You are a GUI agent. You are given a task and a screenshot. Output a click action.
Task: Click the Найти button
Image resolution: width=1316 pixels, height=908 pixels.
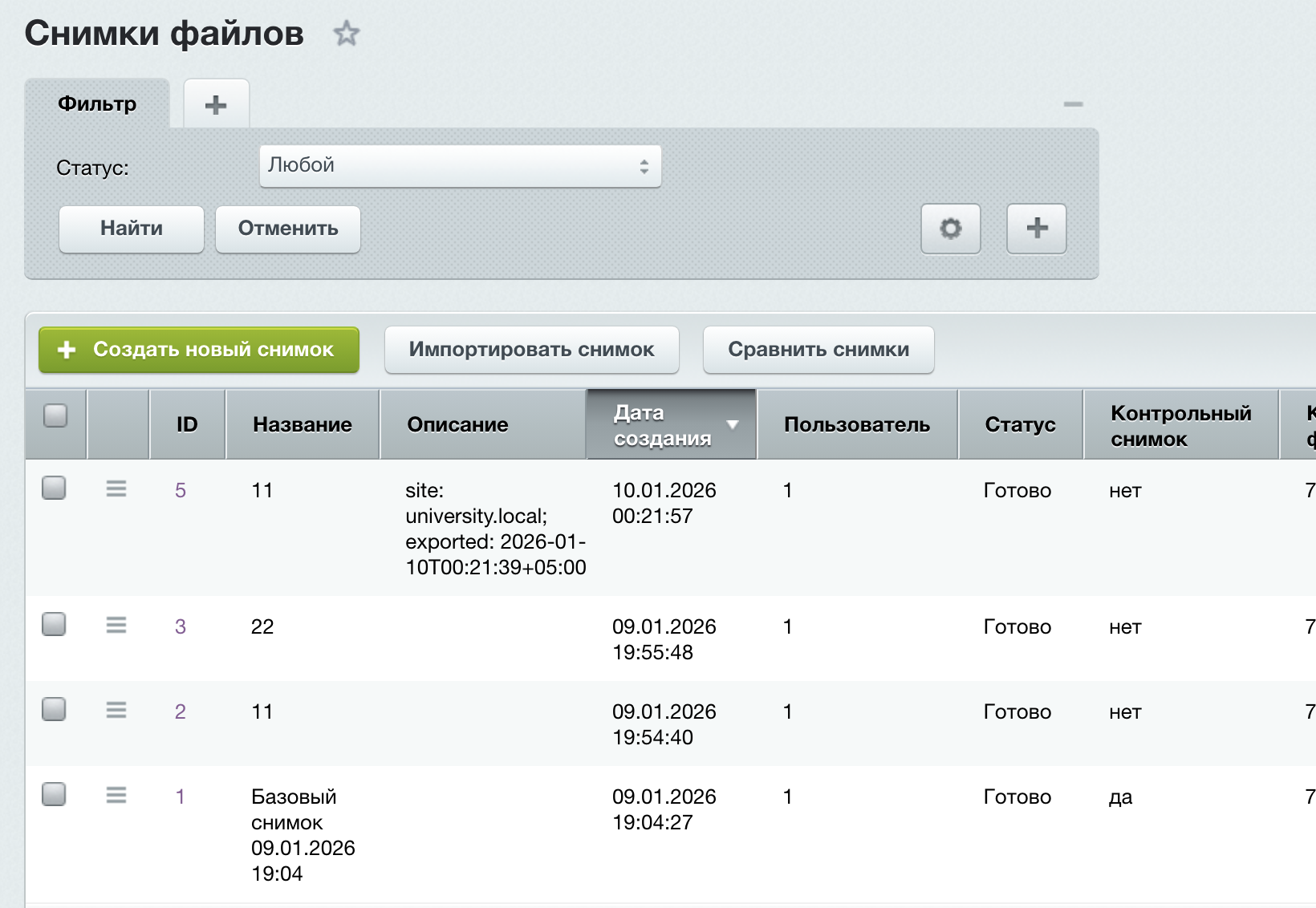pyautogui.click(x=132, y=229)
